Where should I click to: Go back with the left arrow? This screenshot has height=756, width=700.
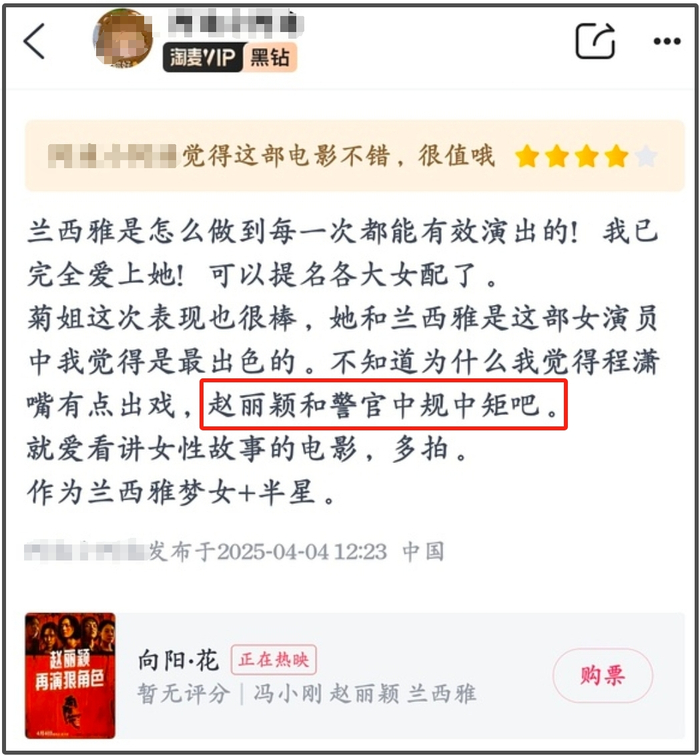pos(34,41)
